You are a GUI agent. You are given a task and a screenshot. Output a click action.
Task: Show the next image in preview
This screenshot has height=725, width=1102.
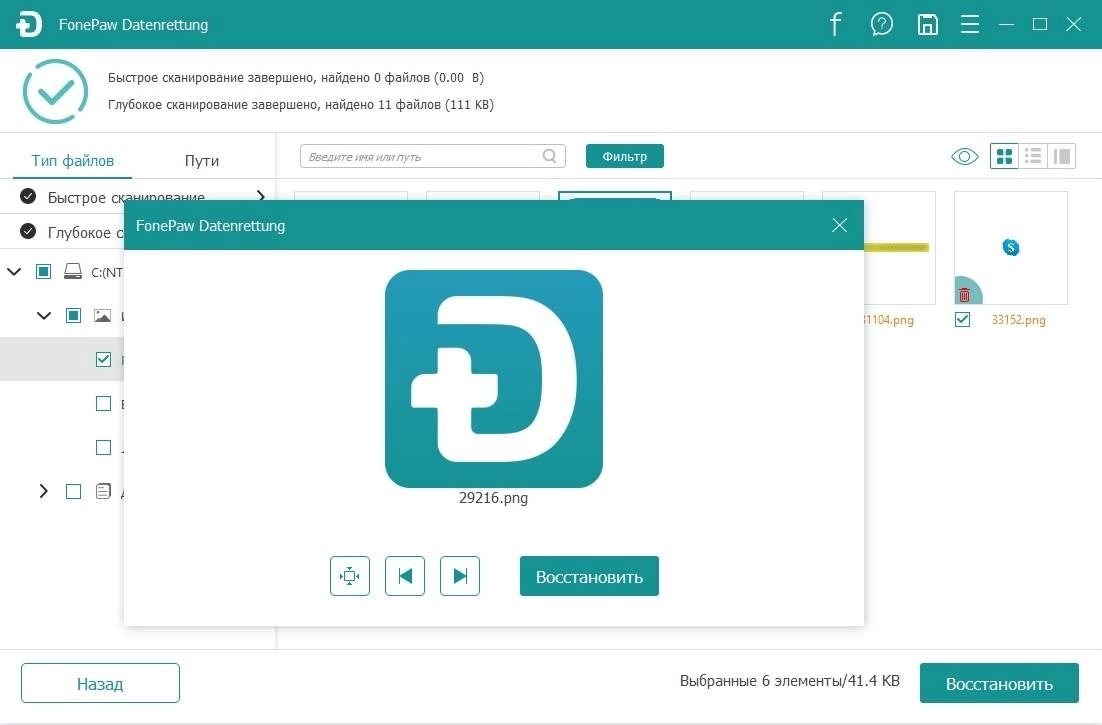pyautogui.click(x=460, y=576)
